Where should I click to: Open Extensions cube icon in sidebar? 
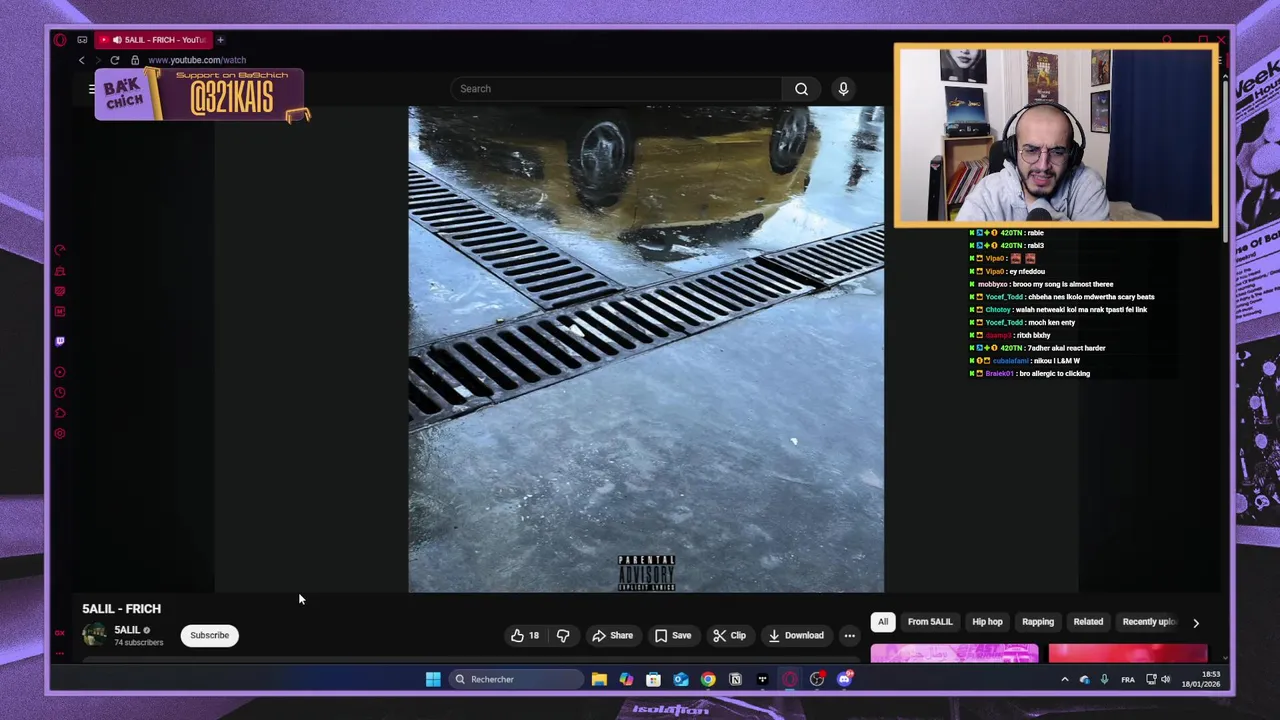click(60, 413)
